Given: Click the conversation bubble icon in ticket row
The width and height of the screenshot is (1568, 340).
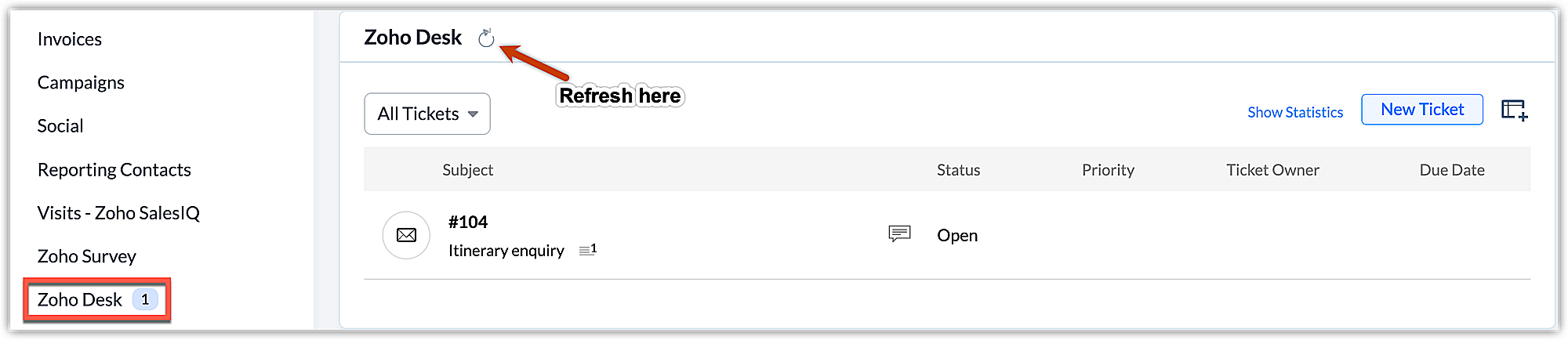Looking at the screenshot, I should point(899,233).
